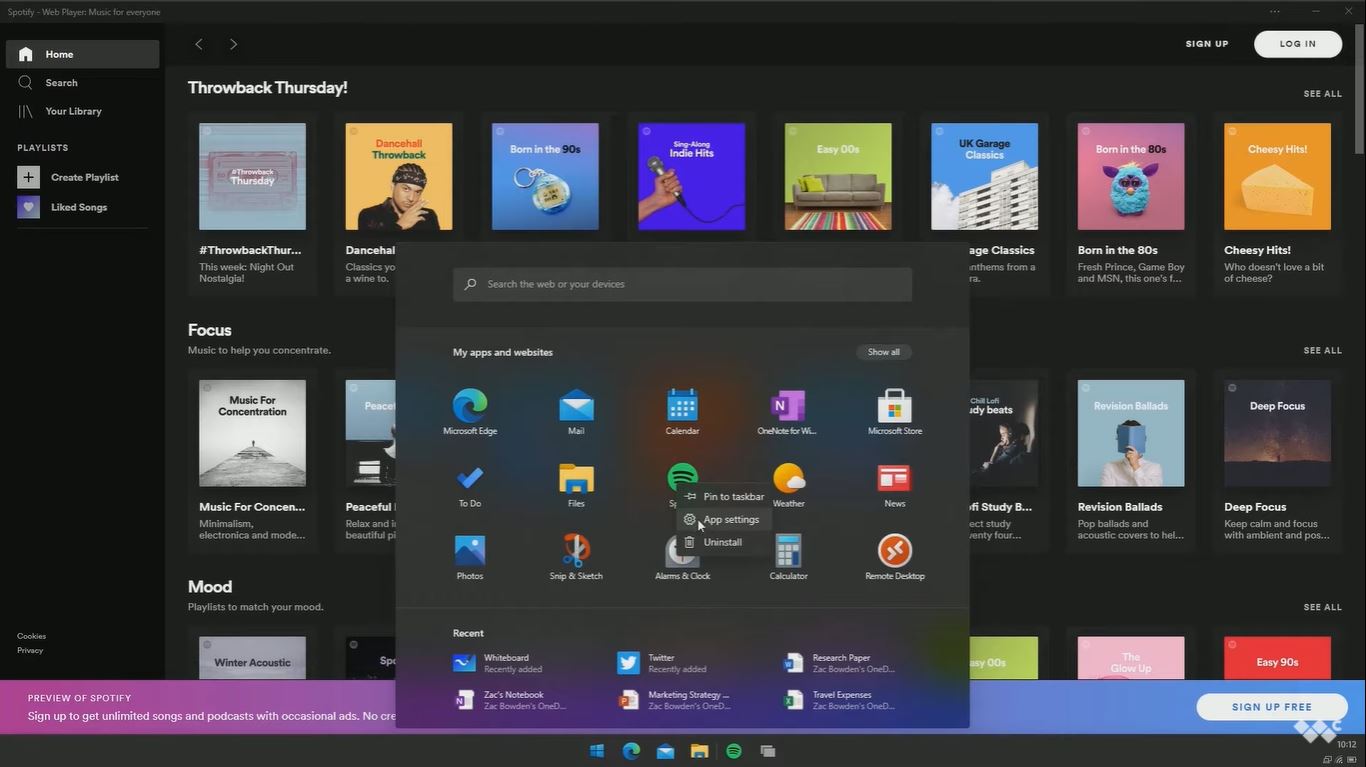Click the Windows Start button in the taskbar
This screenshot has height=767, width=1366.
pyautogui.click(x=597, y=751)
